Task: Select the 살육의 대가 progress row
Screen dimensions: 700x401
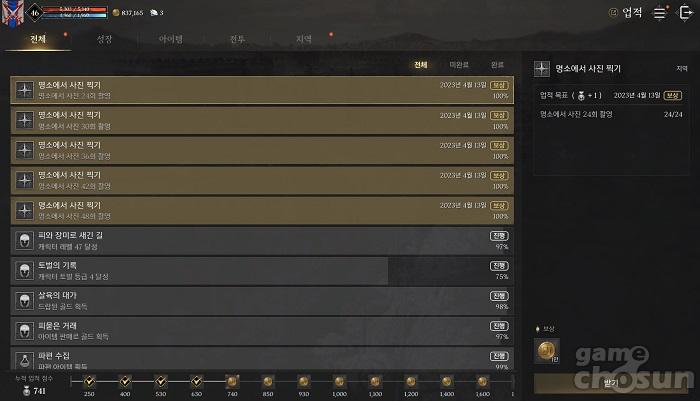Action: tap(262, 301)
